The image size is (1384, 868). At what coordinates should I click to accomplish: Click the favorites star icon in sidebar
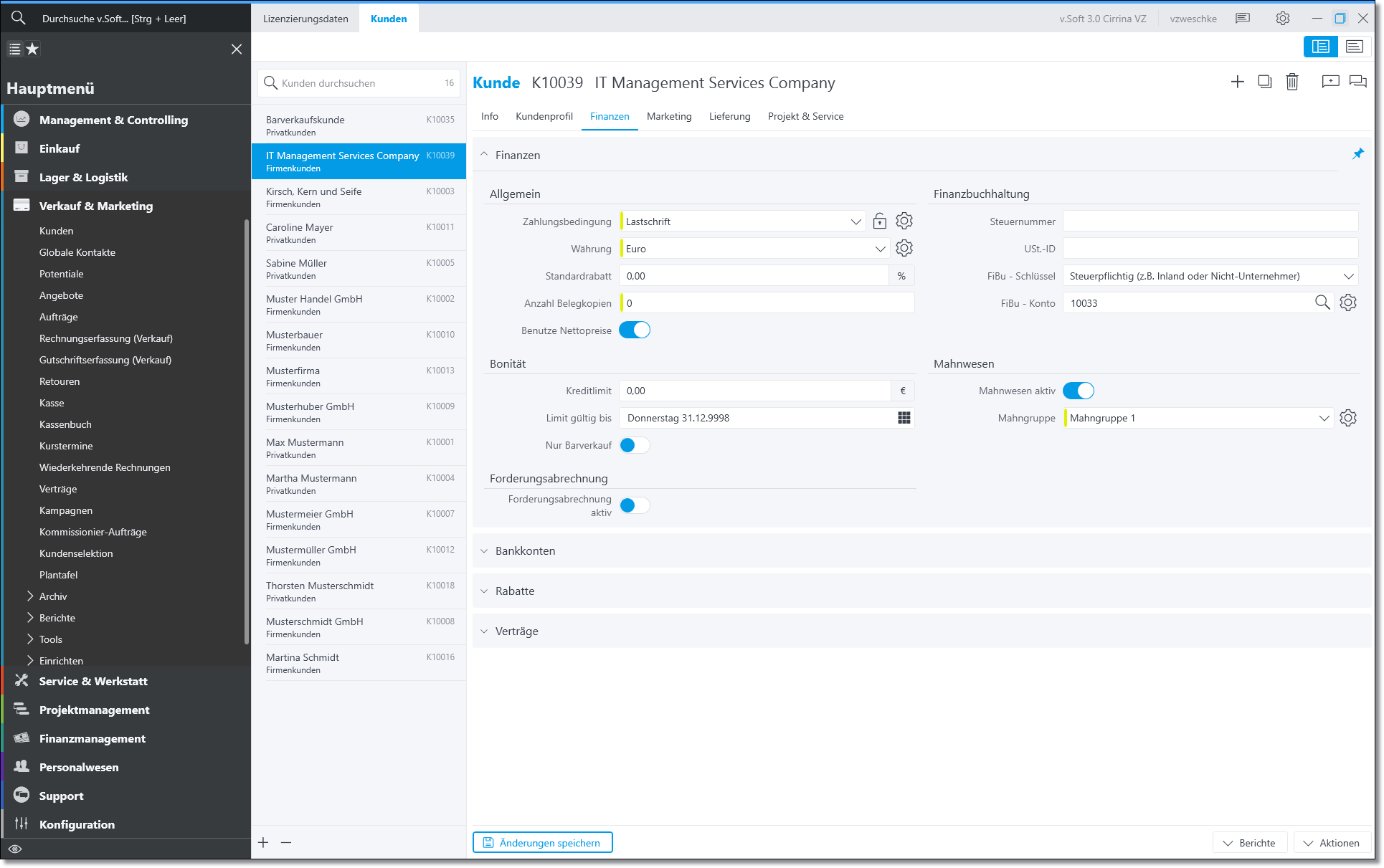pyautogui.click(x=32, y=49)
